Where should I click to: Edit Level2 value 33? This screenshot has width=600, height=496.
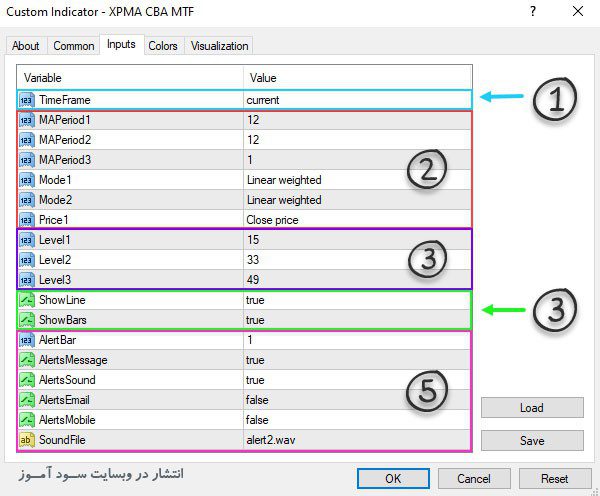click(357, 260)
